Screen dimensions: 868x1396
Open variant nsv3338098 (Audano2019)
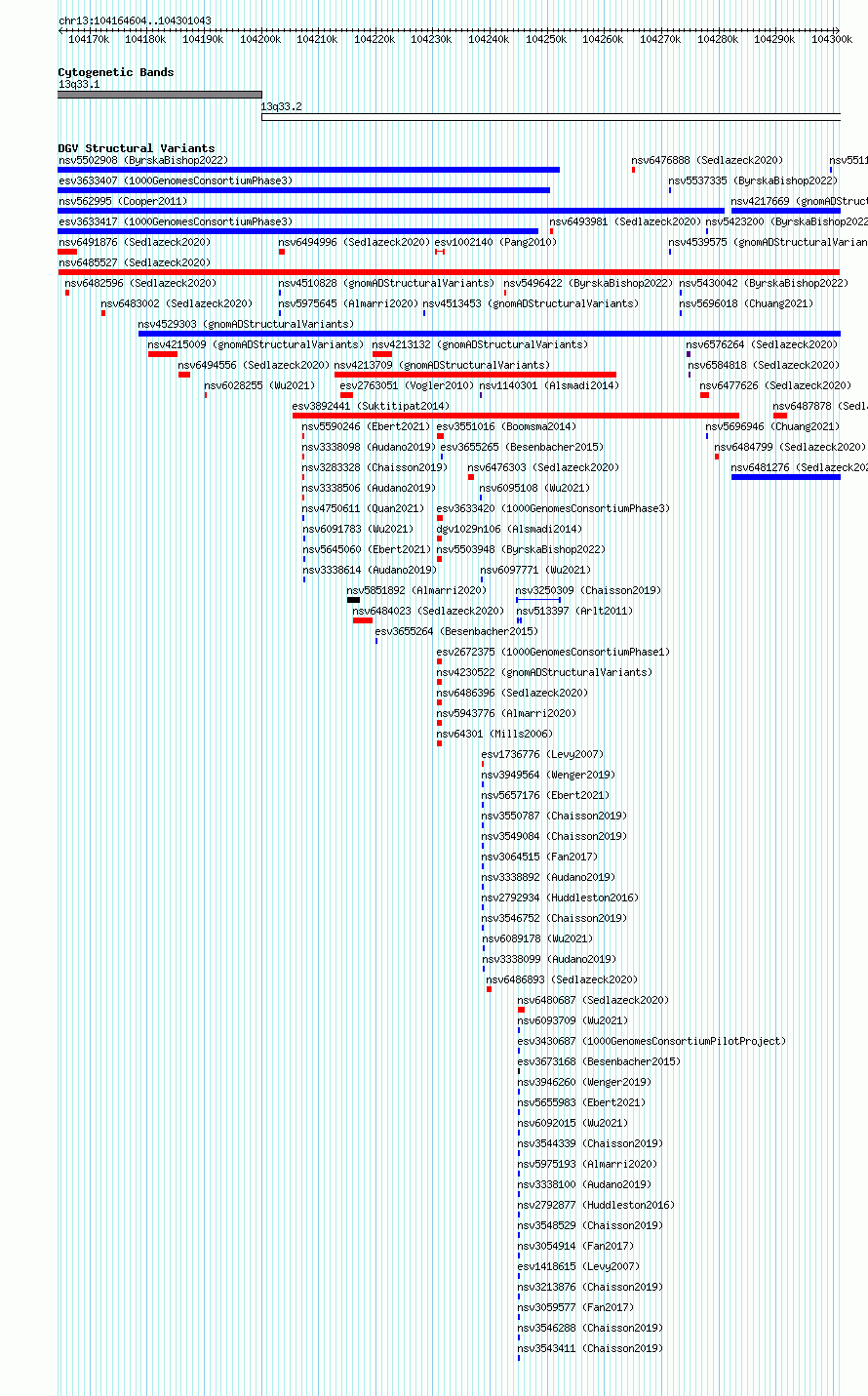point(303,457)
